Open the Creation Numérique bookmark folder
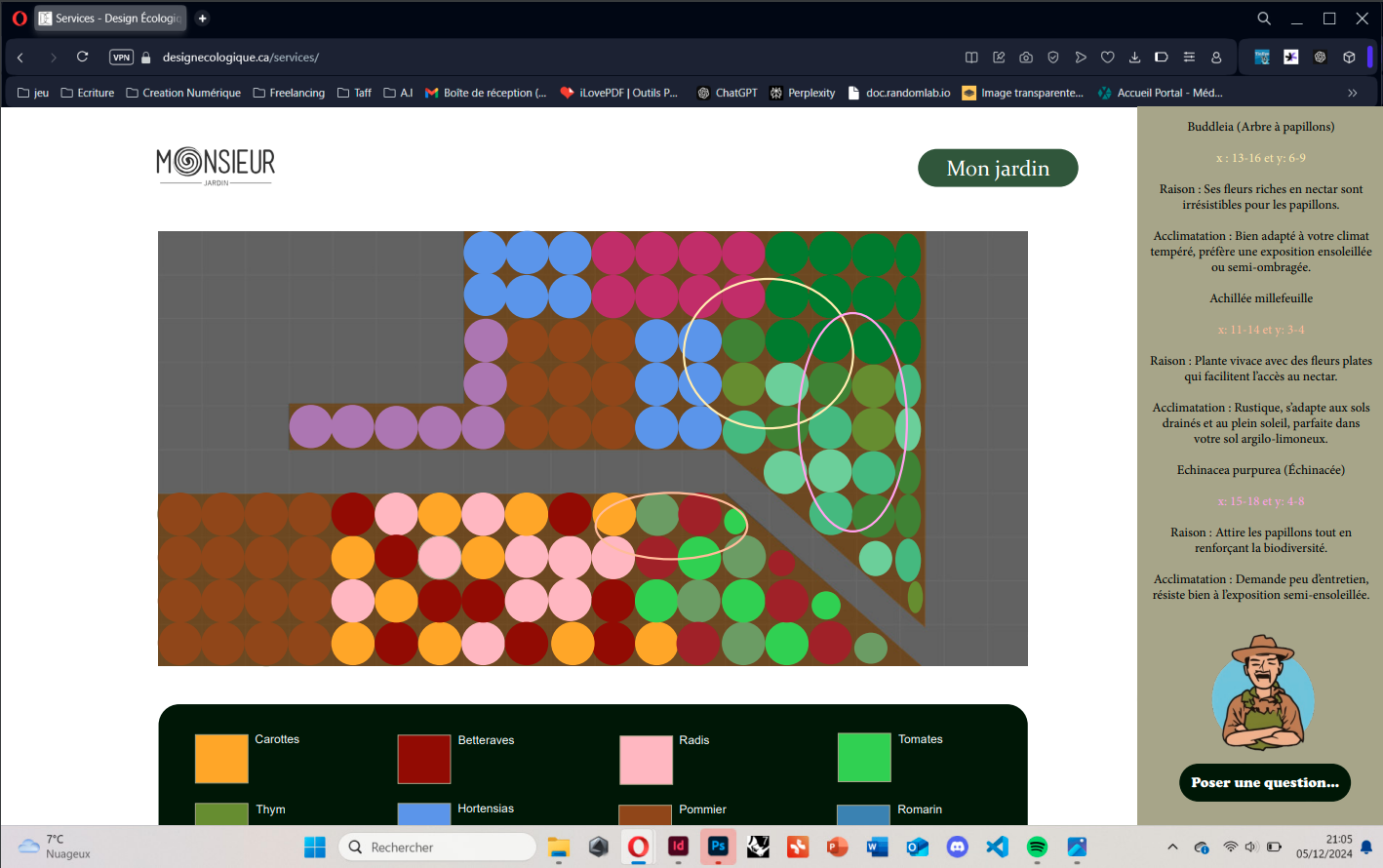The image size is (1383, 868). point(183,93)
